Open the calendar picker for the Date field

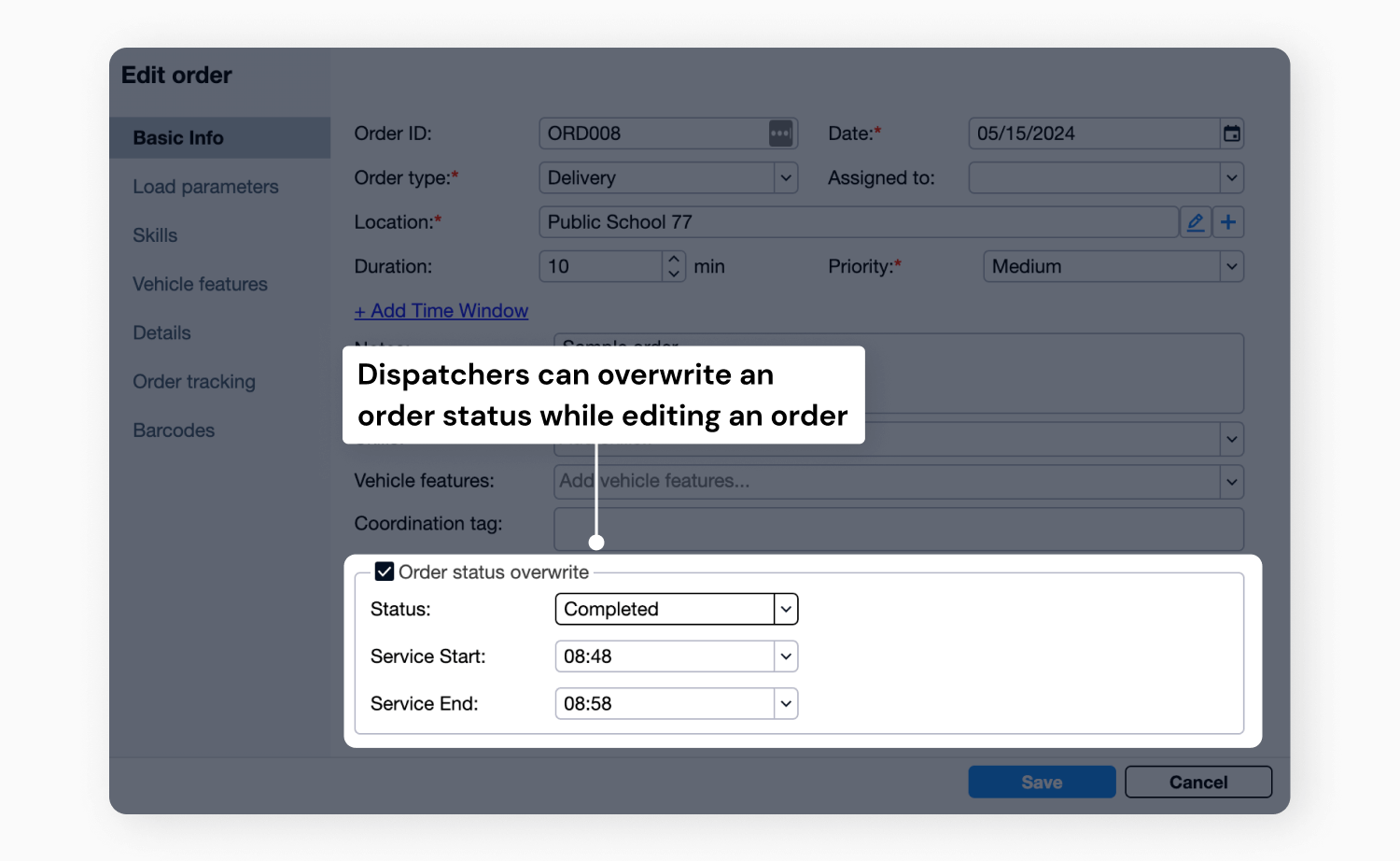click(x=1232, y=133)
